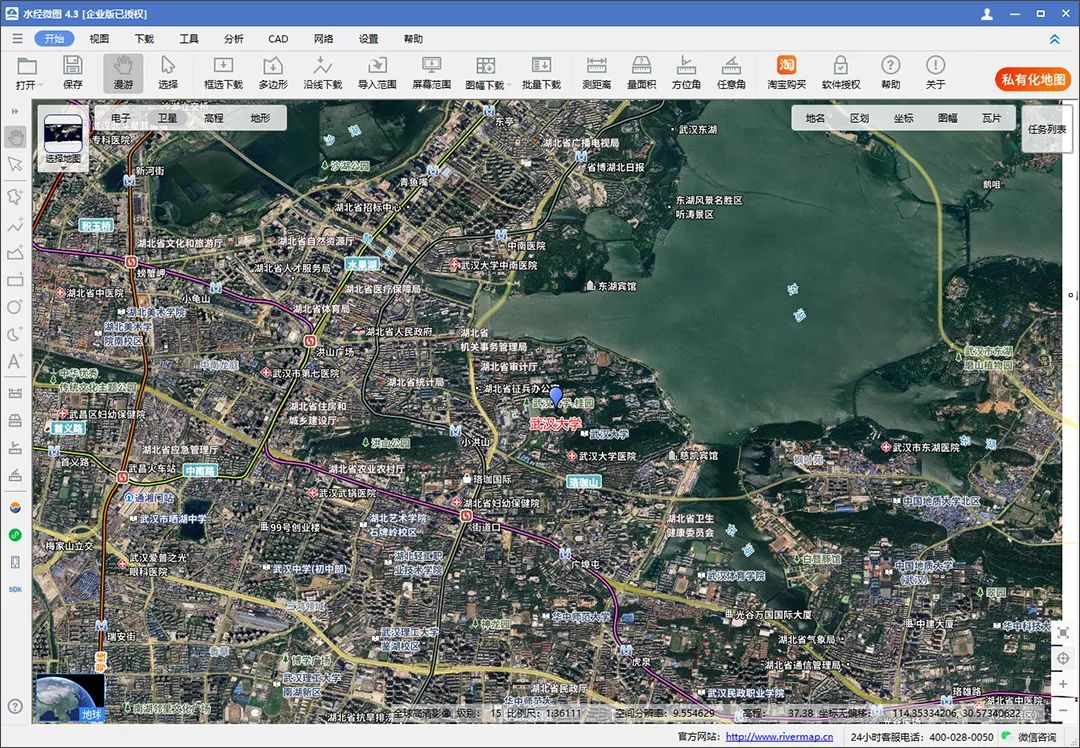Open the hamburger menu beside 开始
The width and height of the screenshot is (1080, 748).
17,39
